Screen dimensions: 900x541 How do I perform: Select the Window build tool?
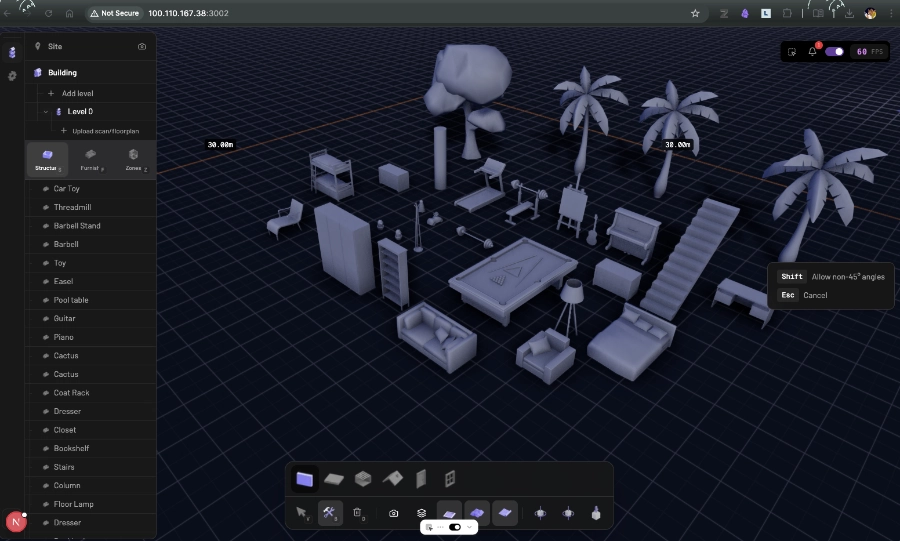coord(449,478)
